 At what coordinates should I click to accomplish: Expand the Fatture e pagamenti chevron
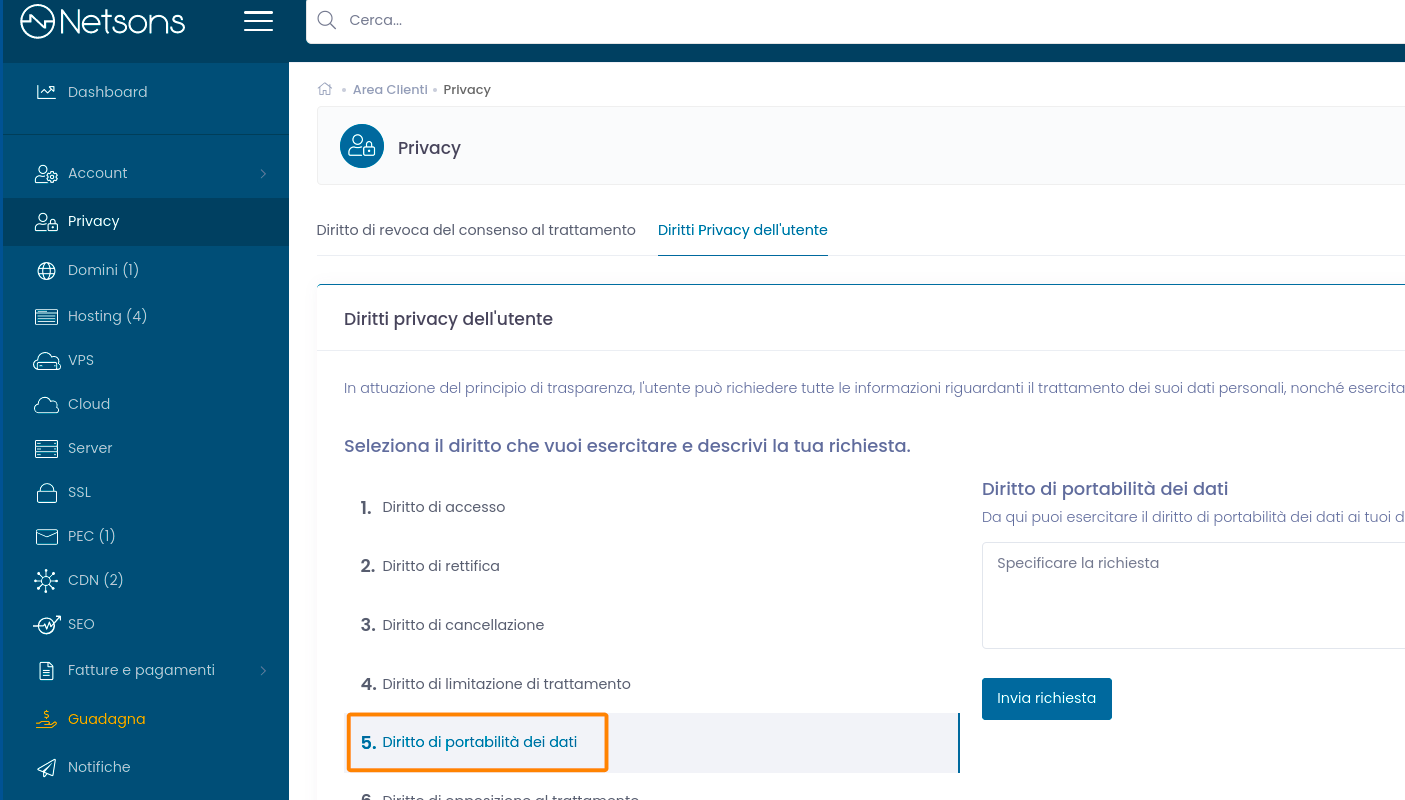pyautogui.click(x=263, y=671)
